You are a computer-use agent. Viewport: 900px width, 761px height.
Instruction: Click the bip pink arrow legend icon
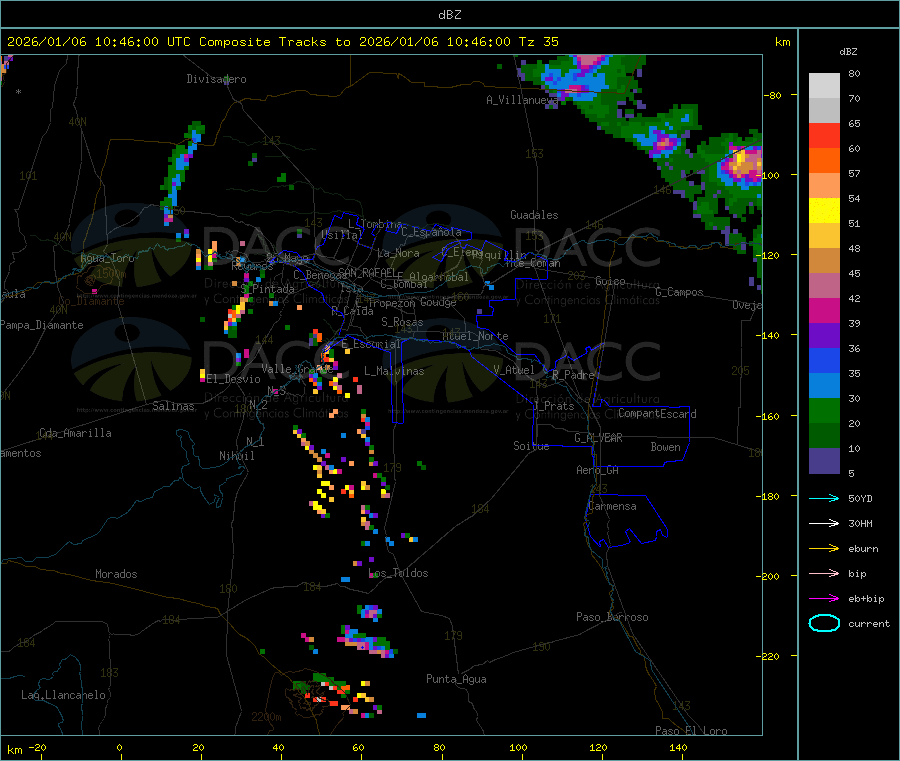[x=824, y=573]
